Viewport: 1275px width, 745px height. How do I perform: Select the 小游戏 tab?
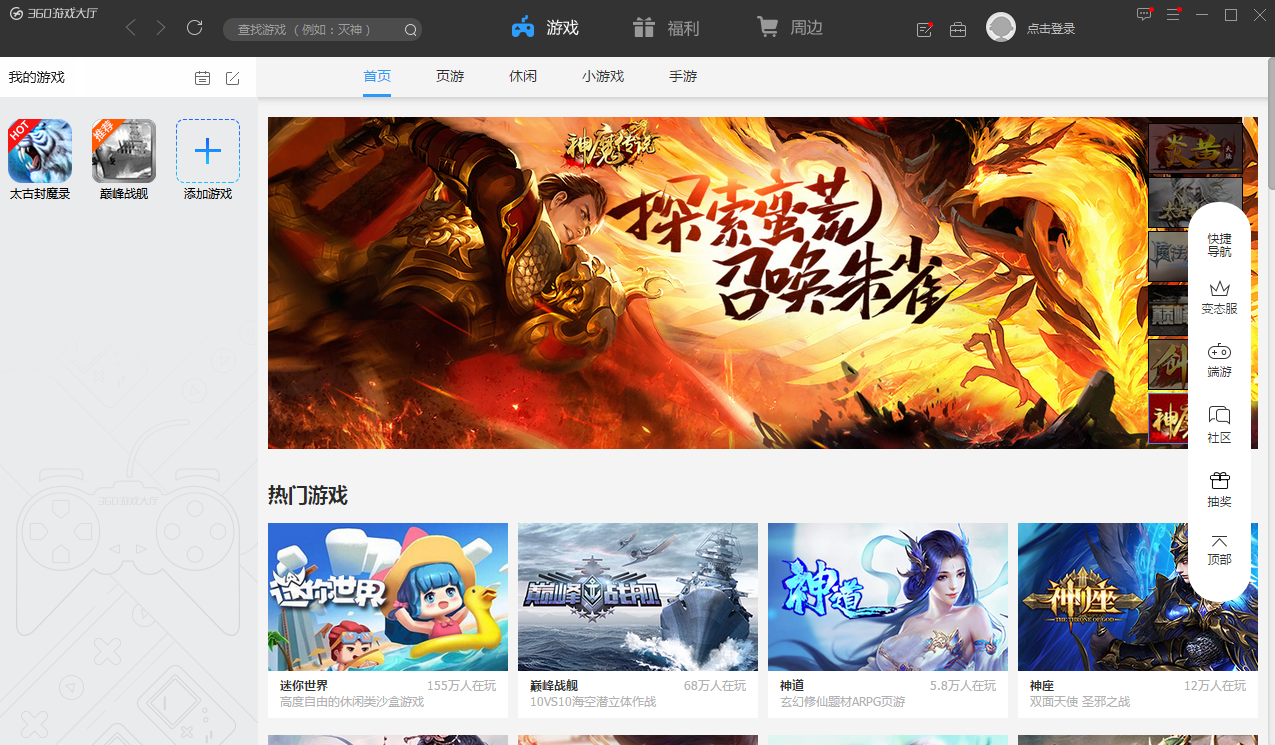click(603, 77)
